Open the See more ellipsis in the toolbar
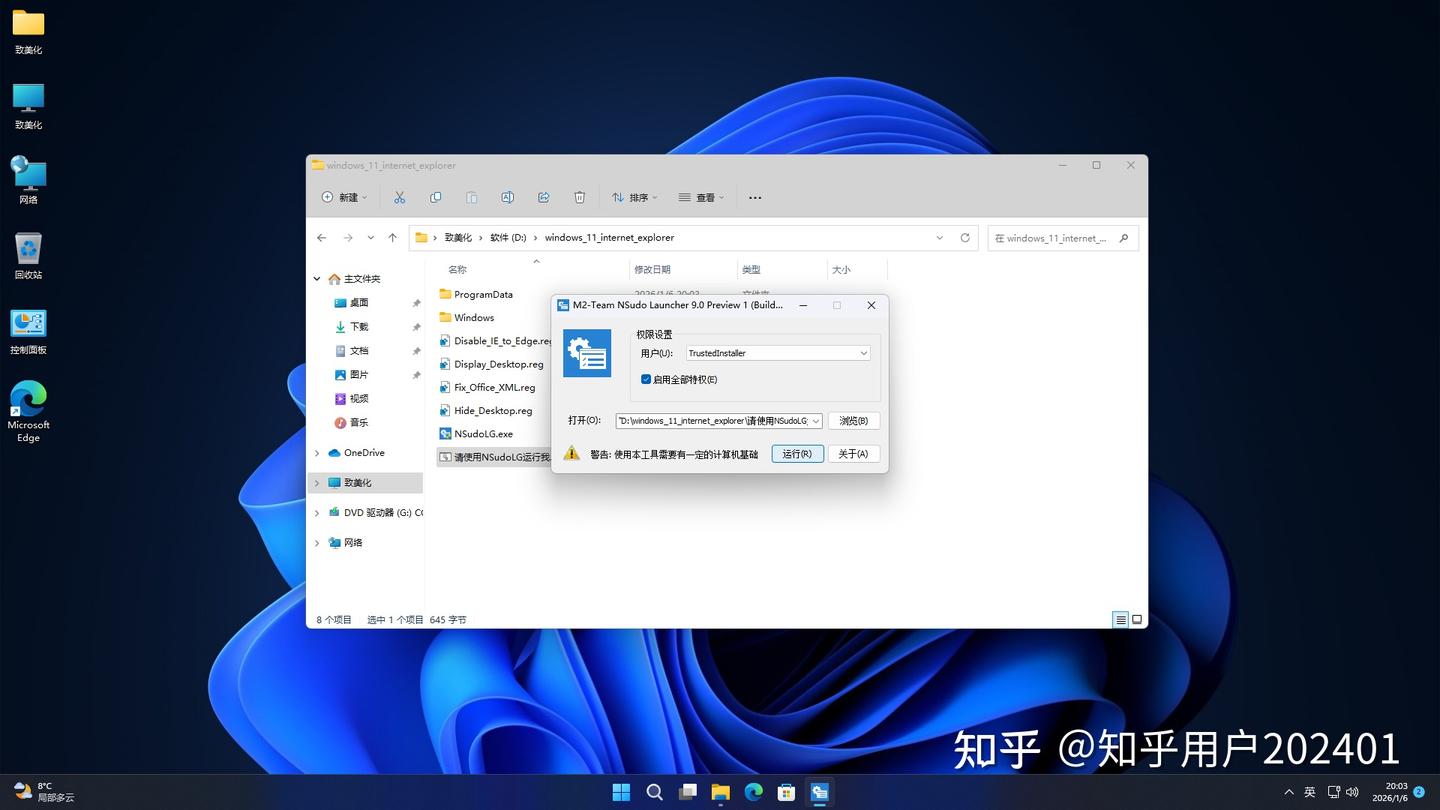 coord(754,197)
